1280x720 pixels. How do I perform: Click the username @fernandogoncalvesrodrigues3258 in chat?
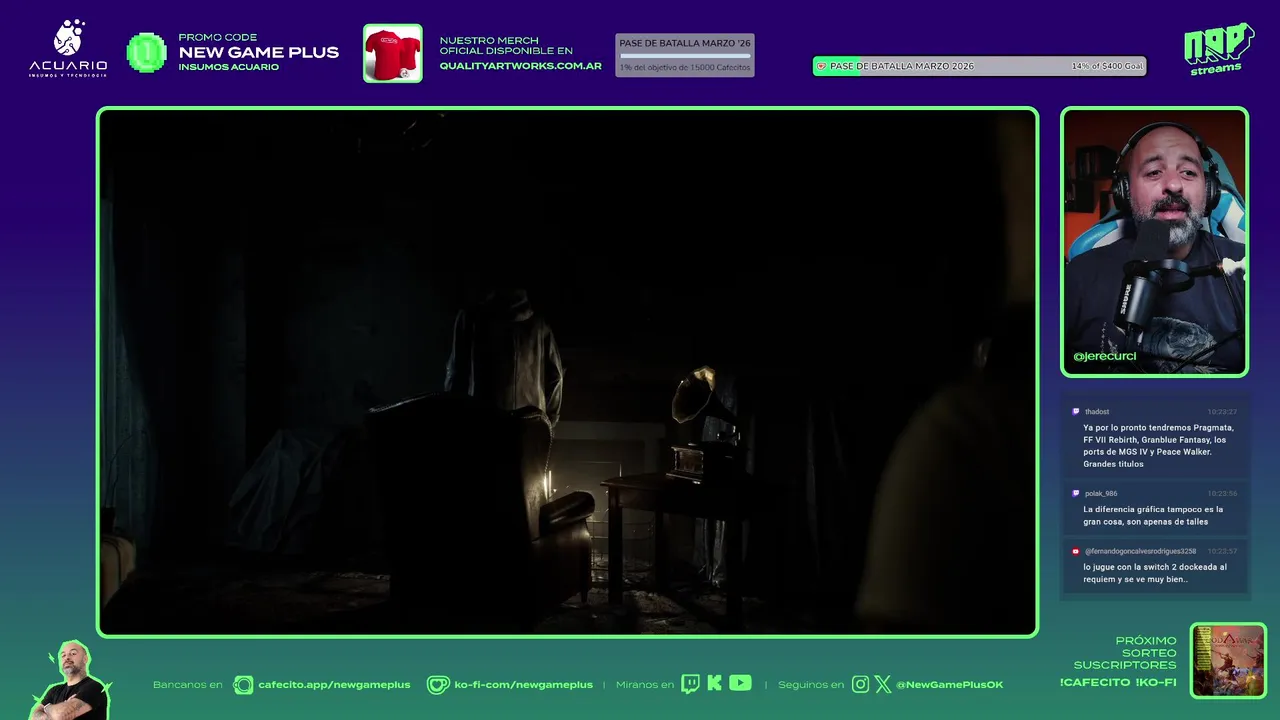click(x=1140, y=551)
